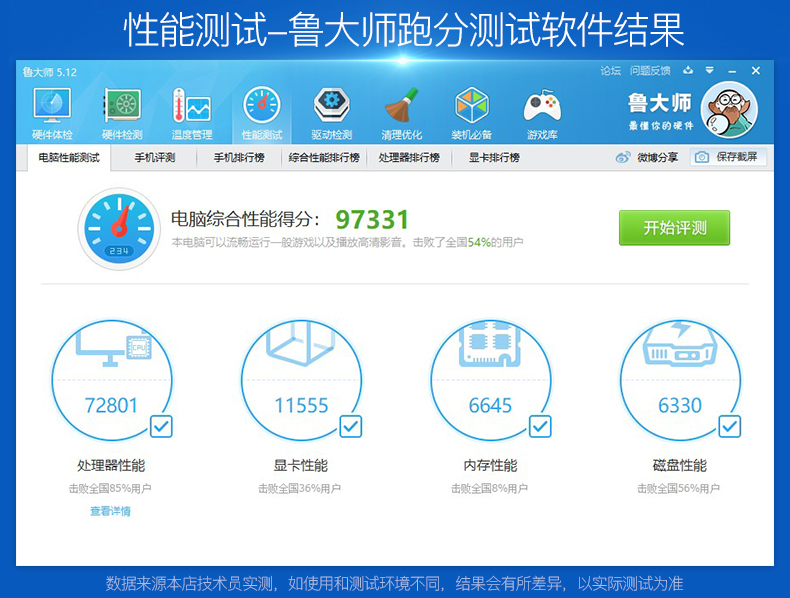Viewport: 790px width, 598px height.
Task: Click 击败全国56%用户 text
Action: tap(679, 488)
